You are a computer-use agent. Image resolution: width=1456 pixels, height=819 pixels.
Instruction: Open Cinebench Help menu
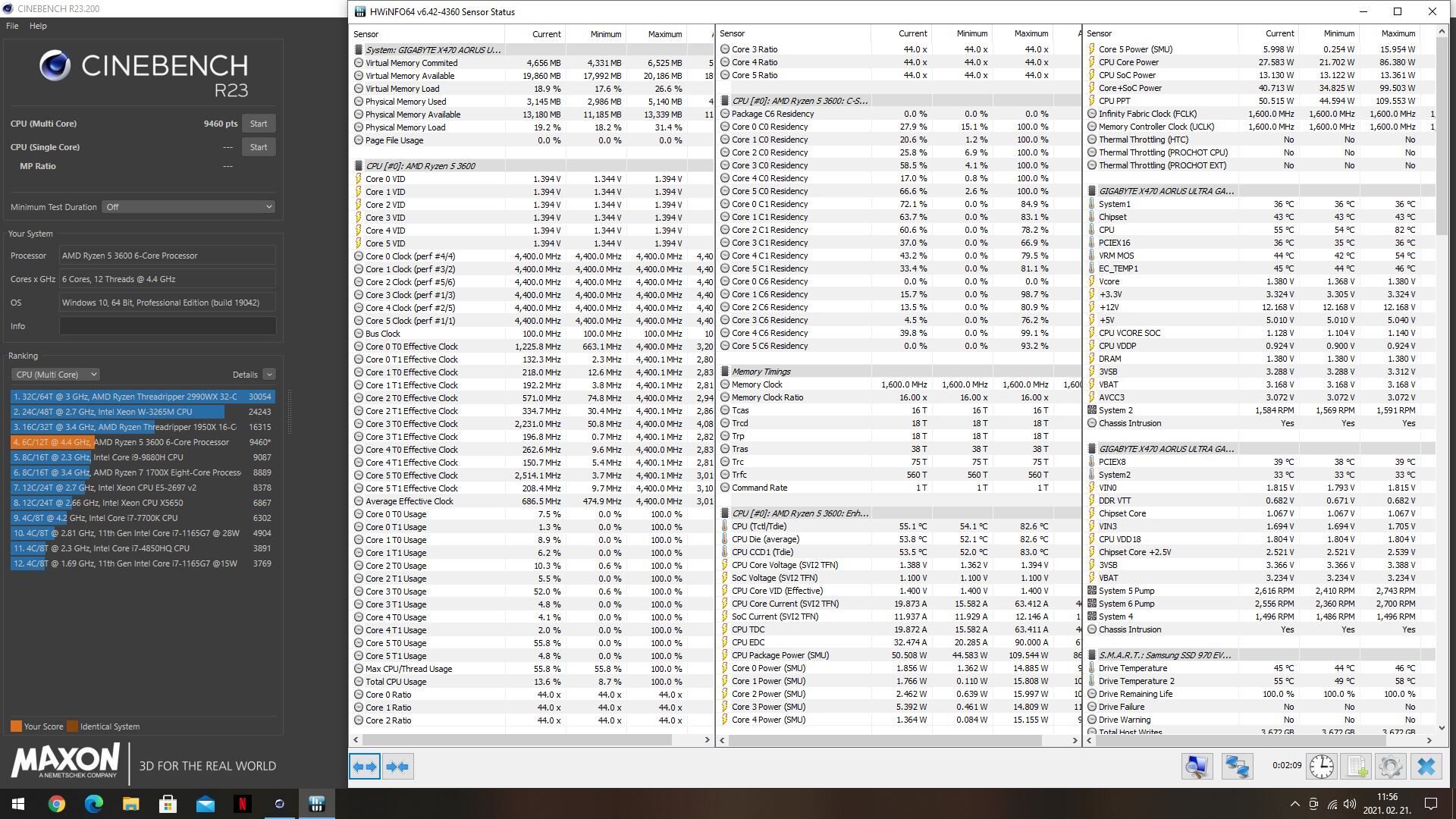(38, 26)
